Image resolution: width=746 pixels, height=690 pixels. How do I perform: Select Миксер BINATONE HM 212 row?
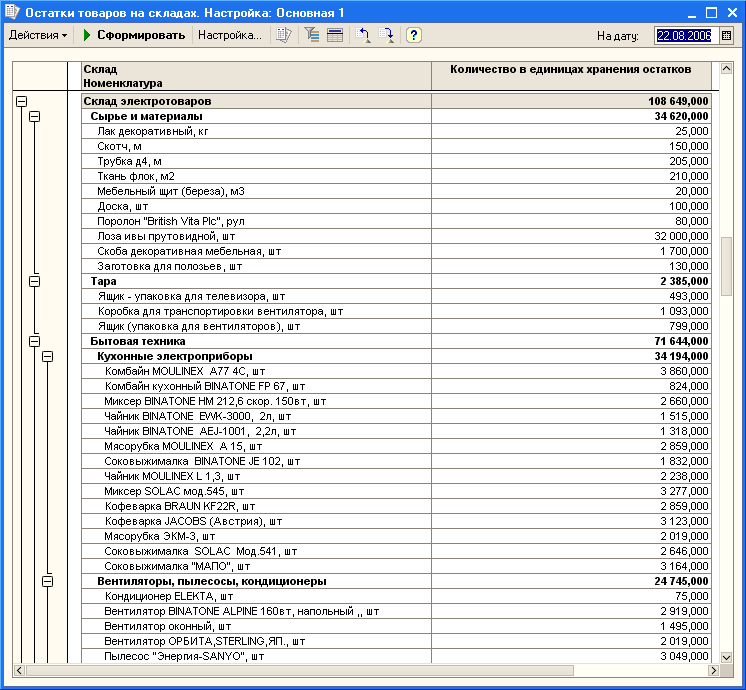click(x=397, y=401)
